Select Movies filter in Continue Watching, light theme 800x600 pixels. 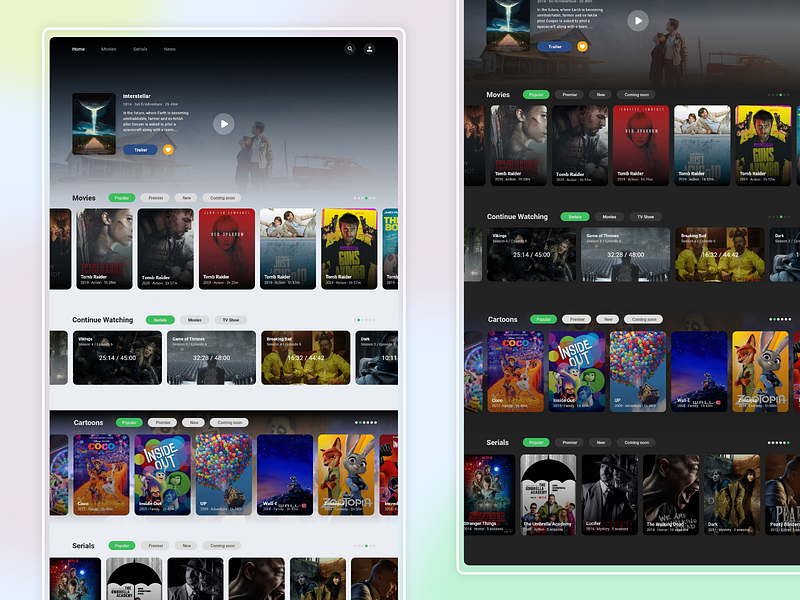[194, 320]
